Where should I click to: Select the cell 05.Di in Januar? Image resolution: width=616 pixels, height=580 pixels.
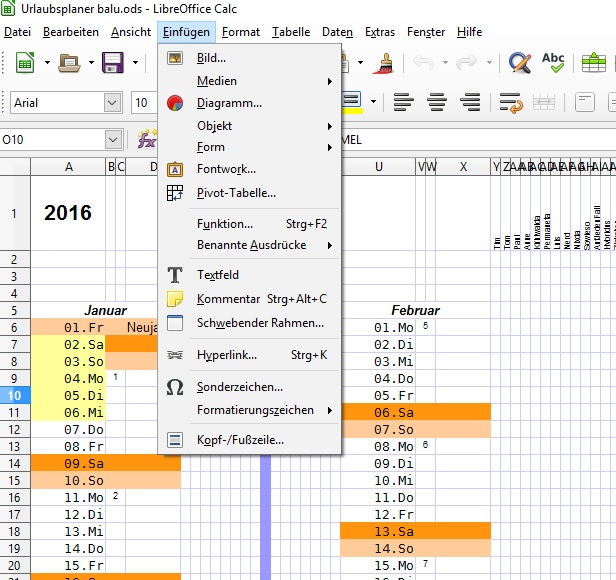pos(68,395)
